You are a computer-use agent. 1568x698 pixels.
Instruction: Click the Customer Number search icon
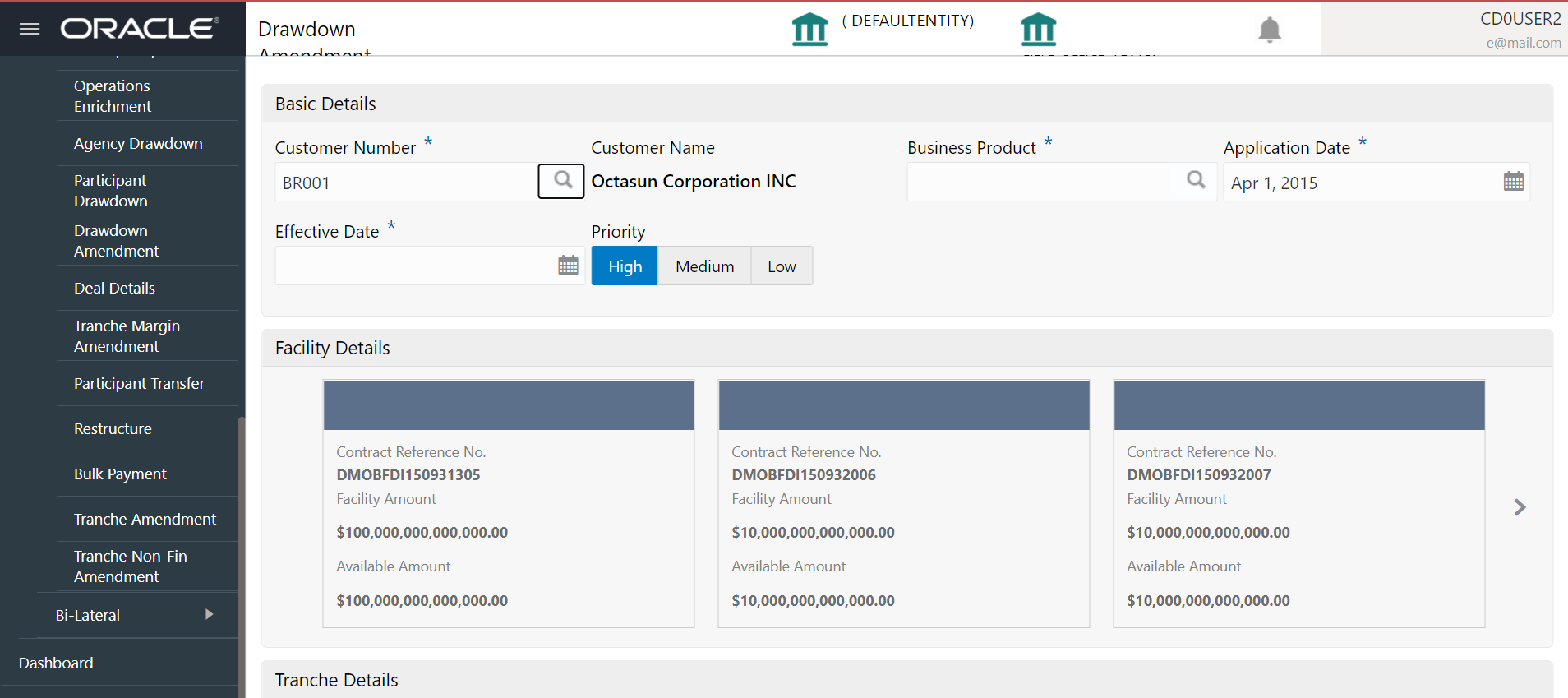click(562, 181)
